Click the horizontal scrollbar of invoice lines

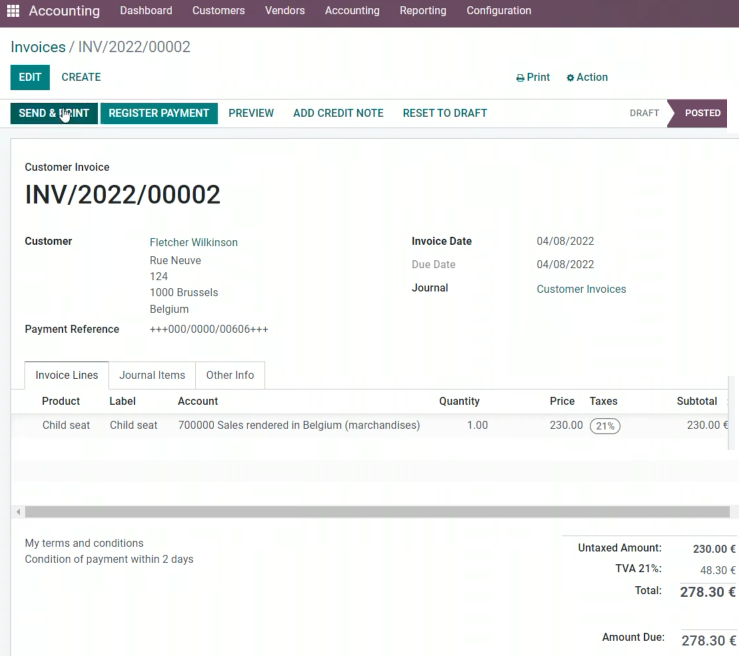click(x=377, y=512)
